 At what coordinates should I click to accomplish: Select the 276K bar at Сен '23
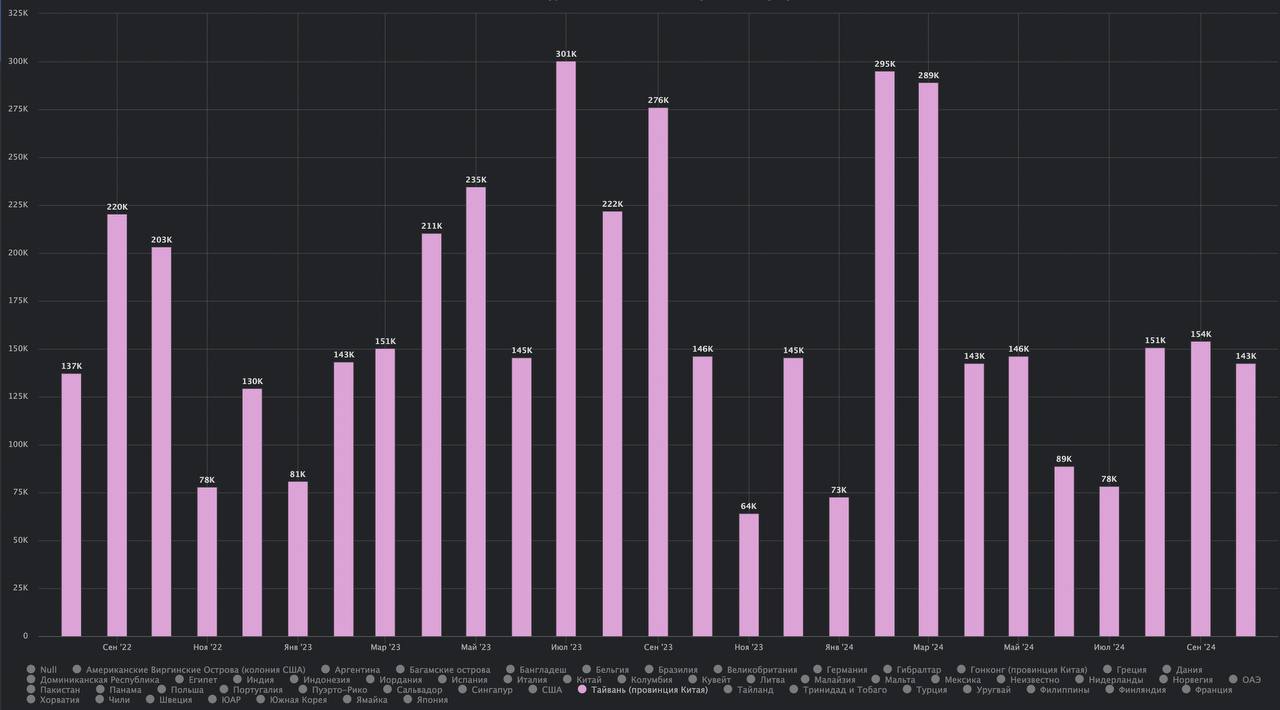coord(658,371)
